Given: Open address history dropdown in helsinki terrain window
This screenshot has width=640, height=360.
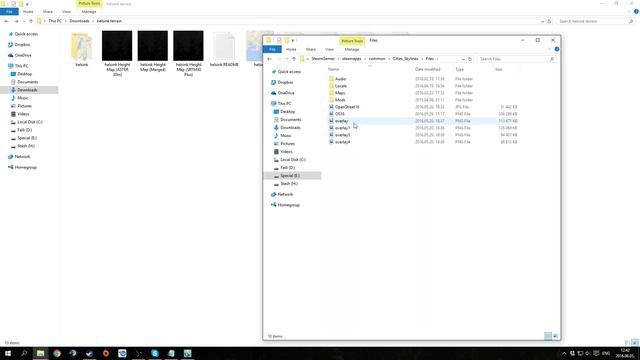Looking at the screenshot, I should click(542, 21).
